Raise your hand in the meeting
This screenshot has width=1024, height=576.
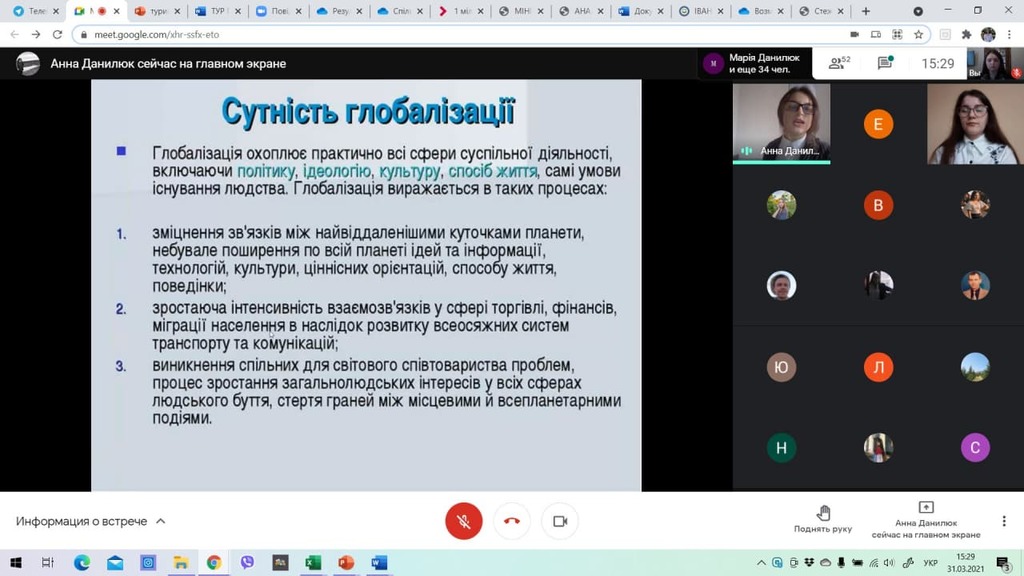[x=823, y=519]
